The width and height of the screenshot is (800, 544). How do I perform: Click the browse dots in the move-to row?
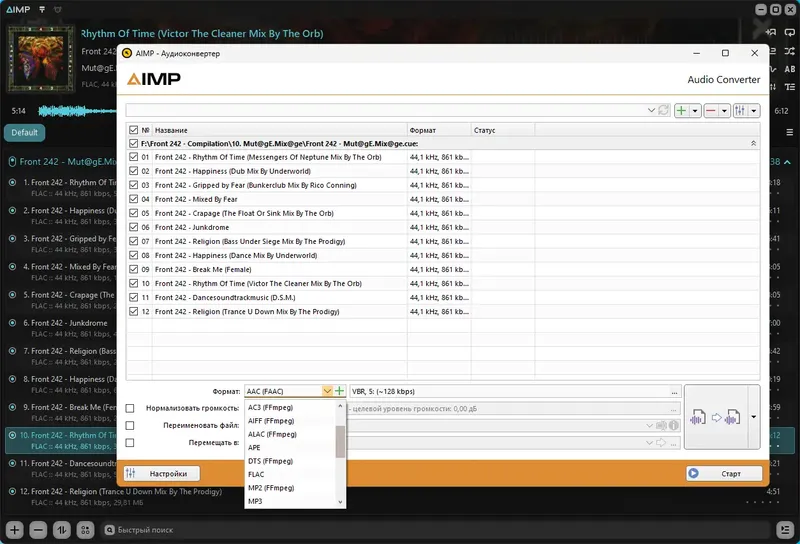674,443
